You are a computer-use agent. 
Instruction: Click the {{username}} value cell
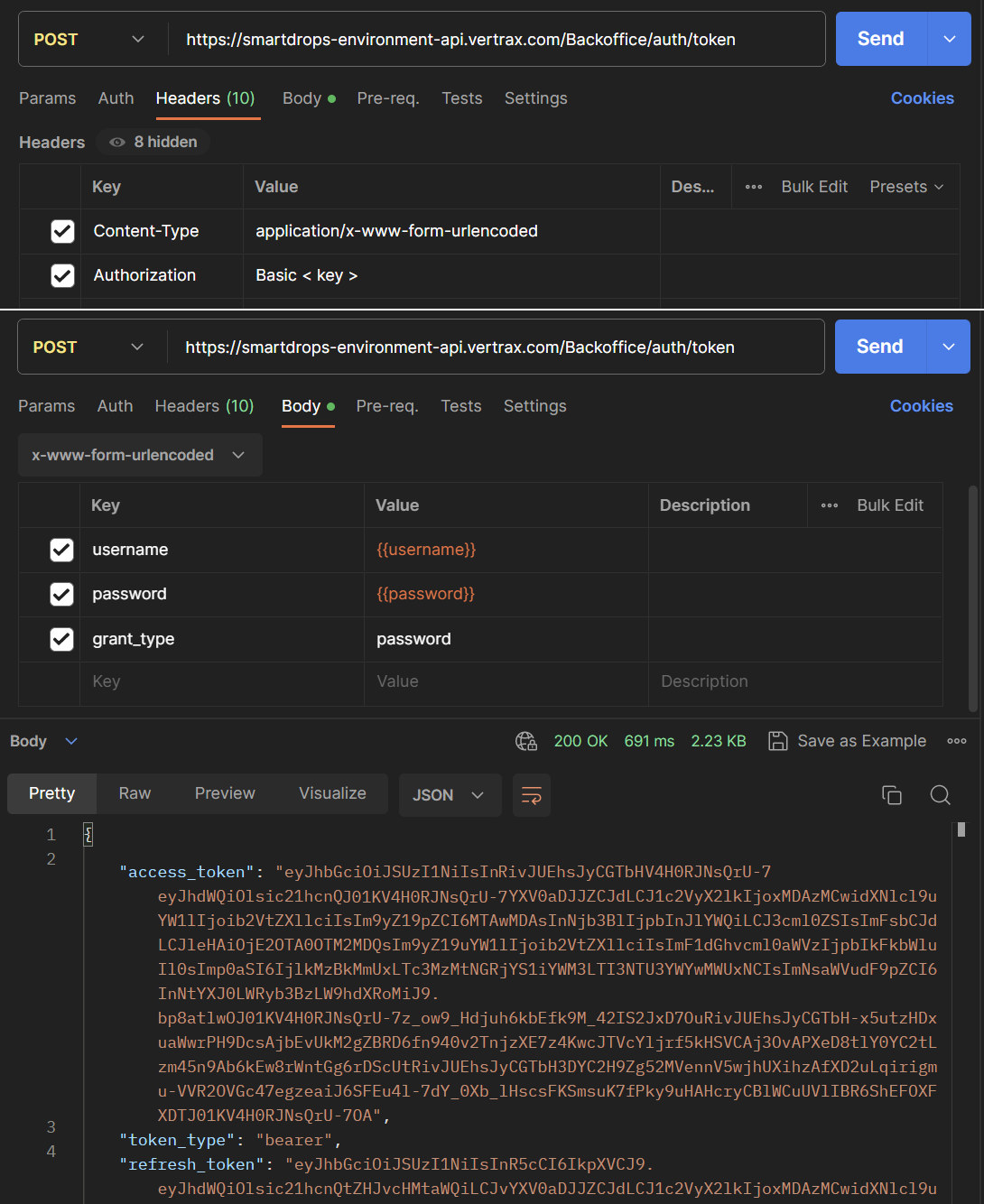coord(506,550)
